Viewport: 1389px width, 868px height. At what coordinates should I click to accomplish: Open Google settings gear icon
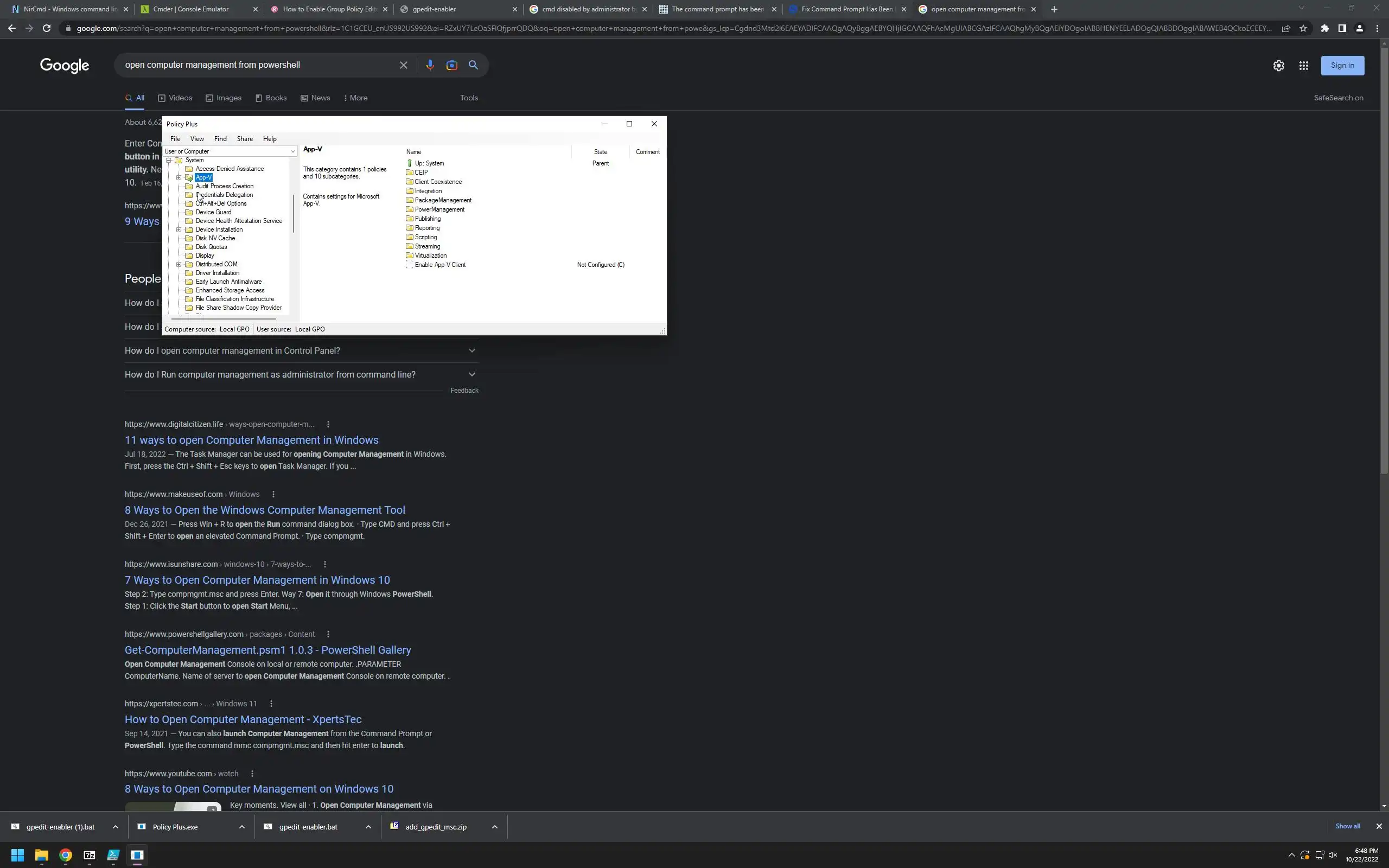[1278, 66]
